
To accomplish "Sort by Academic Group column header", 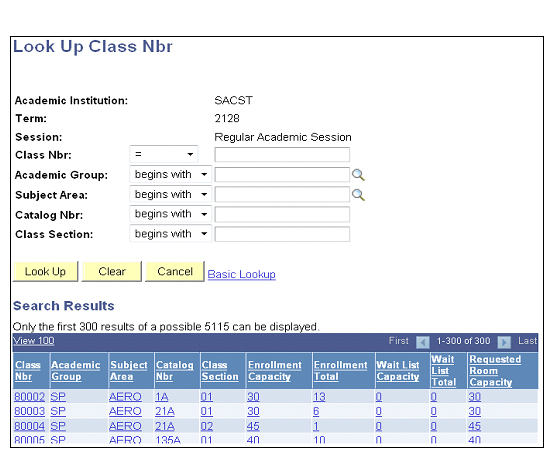I will (76, 371).
